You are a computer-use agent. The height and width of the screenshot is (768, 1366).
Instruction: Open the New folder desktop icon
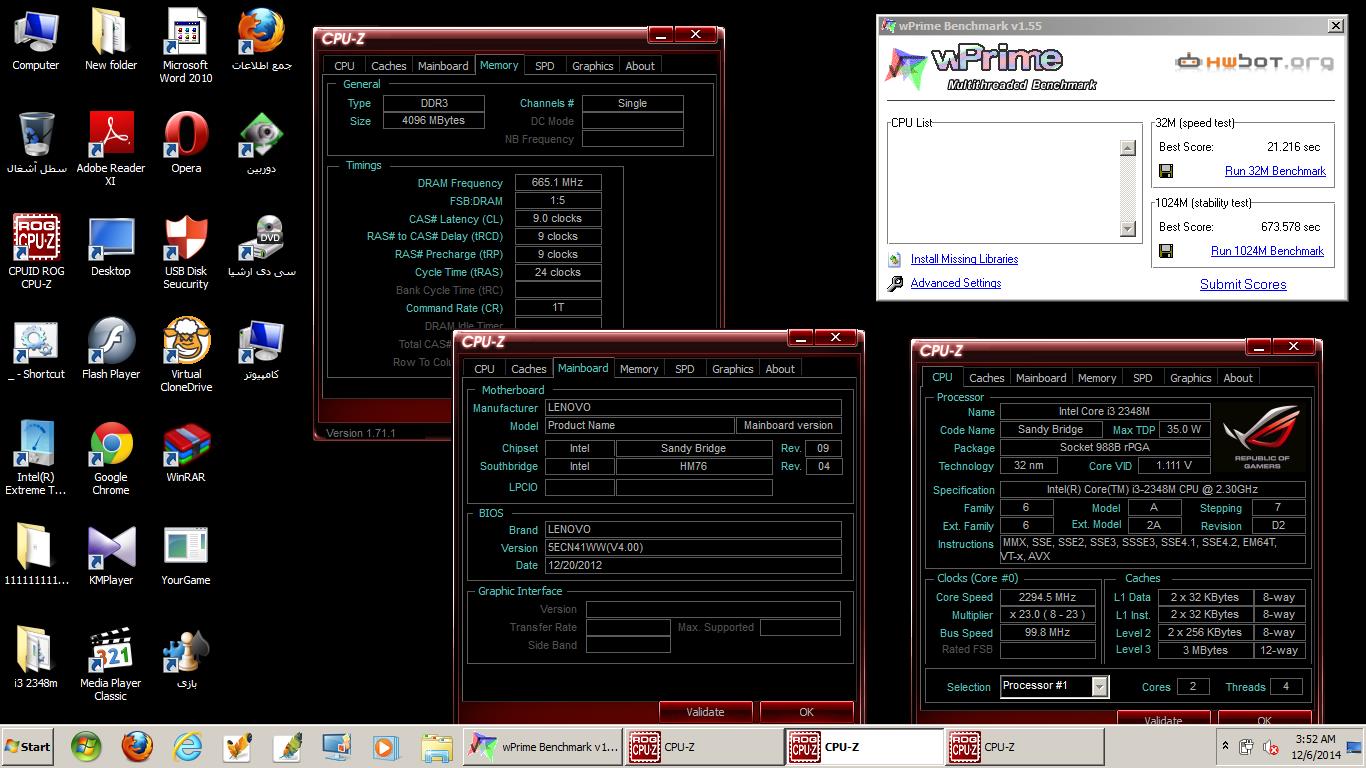tap(110, 40)
